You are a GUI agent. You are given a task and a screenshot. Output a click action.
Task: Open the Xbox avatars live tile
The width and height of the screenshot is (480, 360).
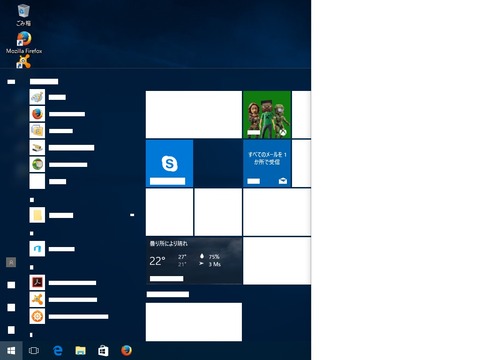tap(267, 114)
